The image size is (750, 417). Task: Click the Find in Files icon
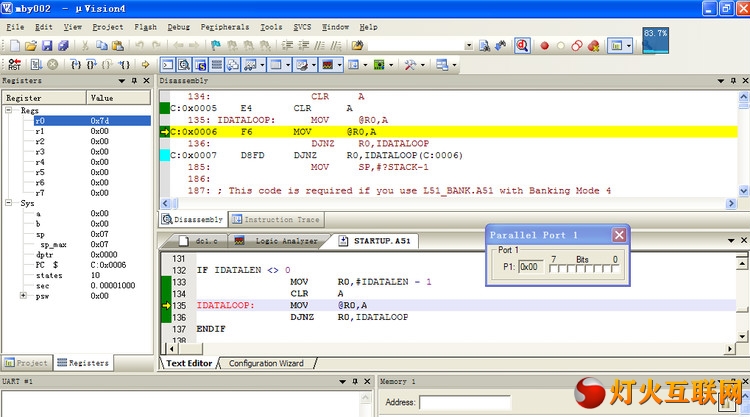[357, 46]
